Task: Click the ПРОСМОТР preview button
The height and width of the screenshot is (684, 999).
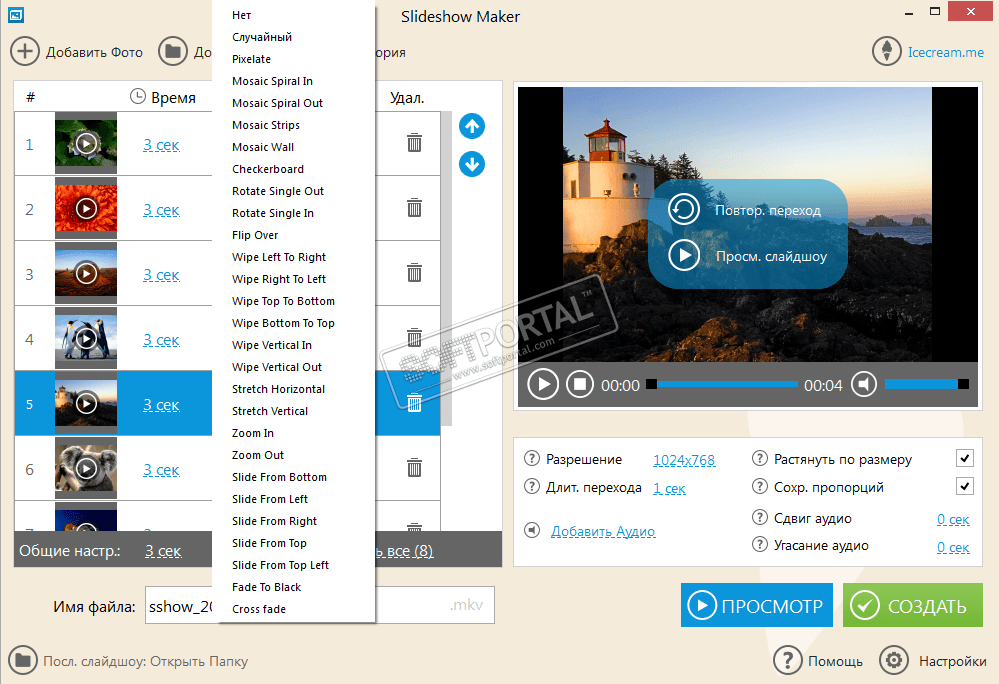Action: [757, 605]
